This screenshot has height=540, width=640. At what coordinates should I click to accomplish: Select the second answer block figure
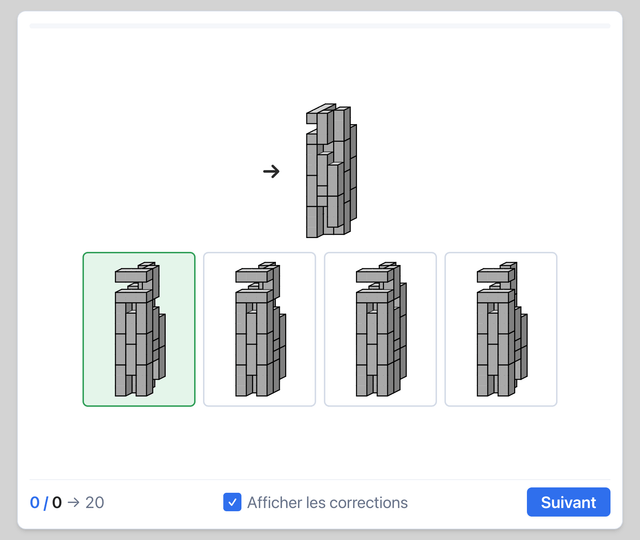(259, 329)
